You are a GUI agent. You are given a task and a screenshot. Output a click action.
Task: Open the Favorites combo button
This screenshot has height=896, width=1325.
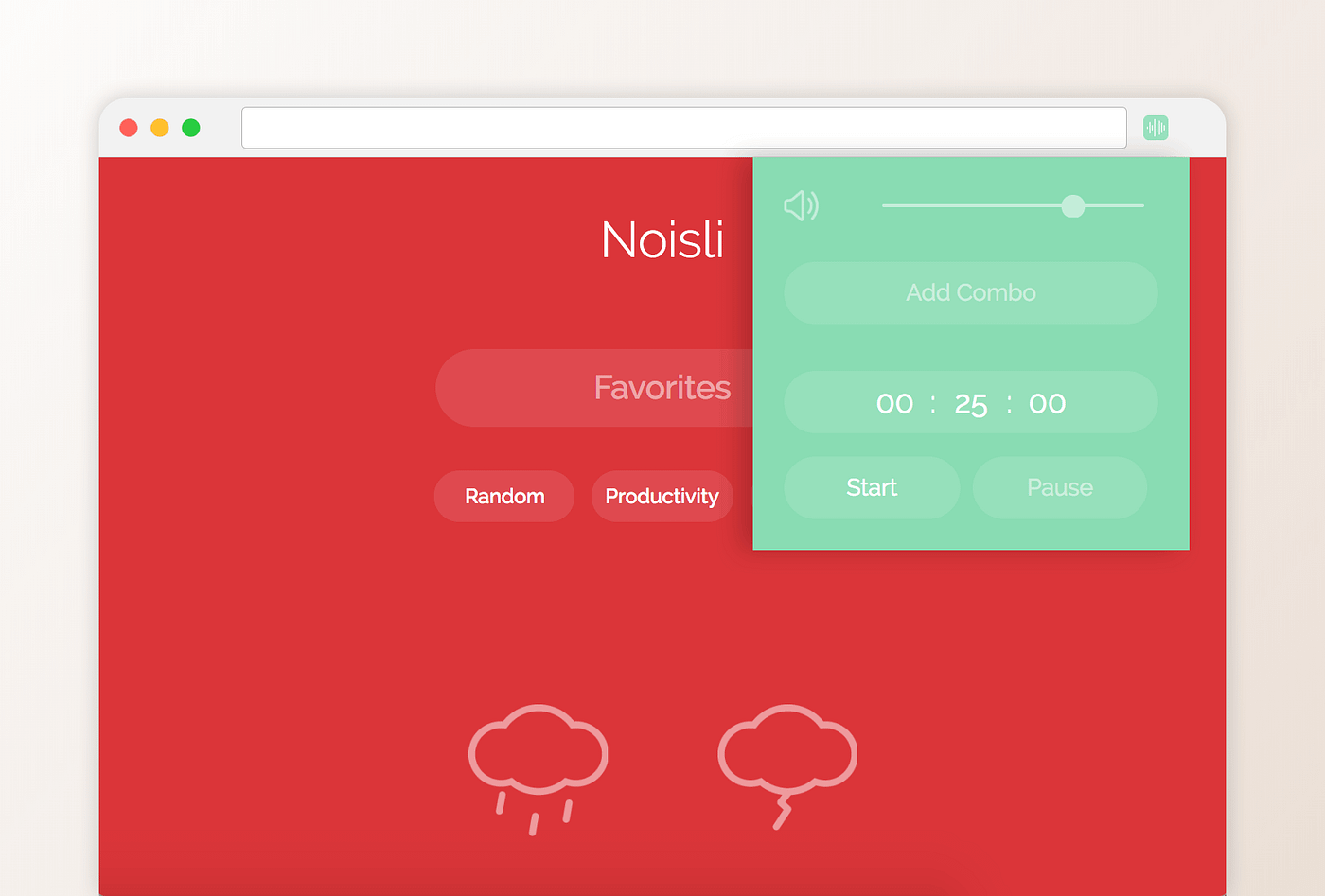[594, 388]
